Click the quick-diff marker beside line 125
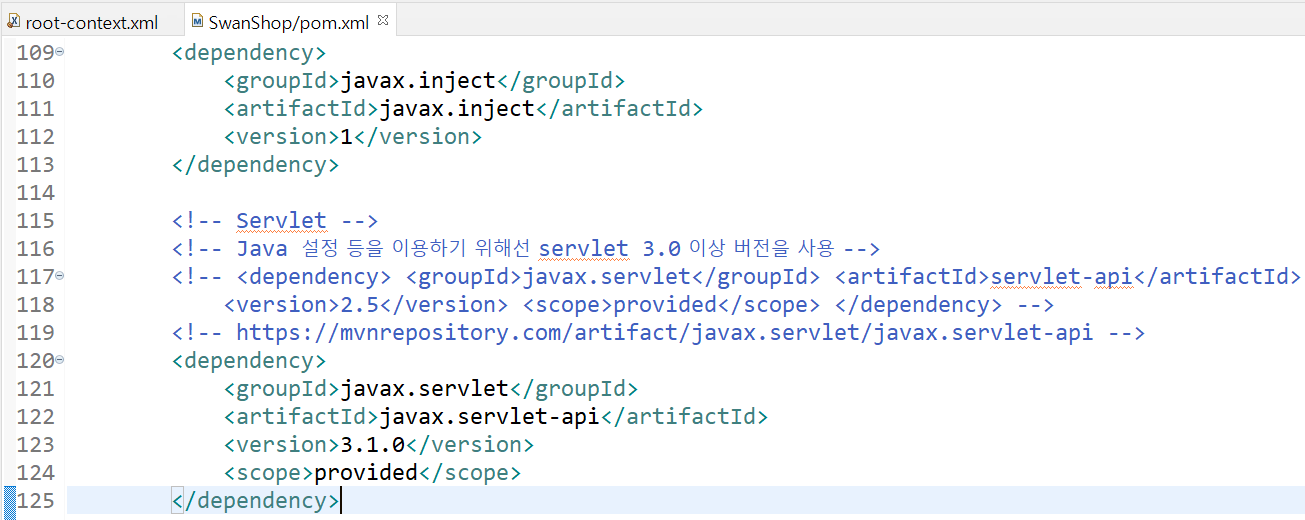The width and height of the screenshot is (1305, 520). [9, 500]
